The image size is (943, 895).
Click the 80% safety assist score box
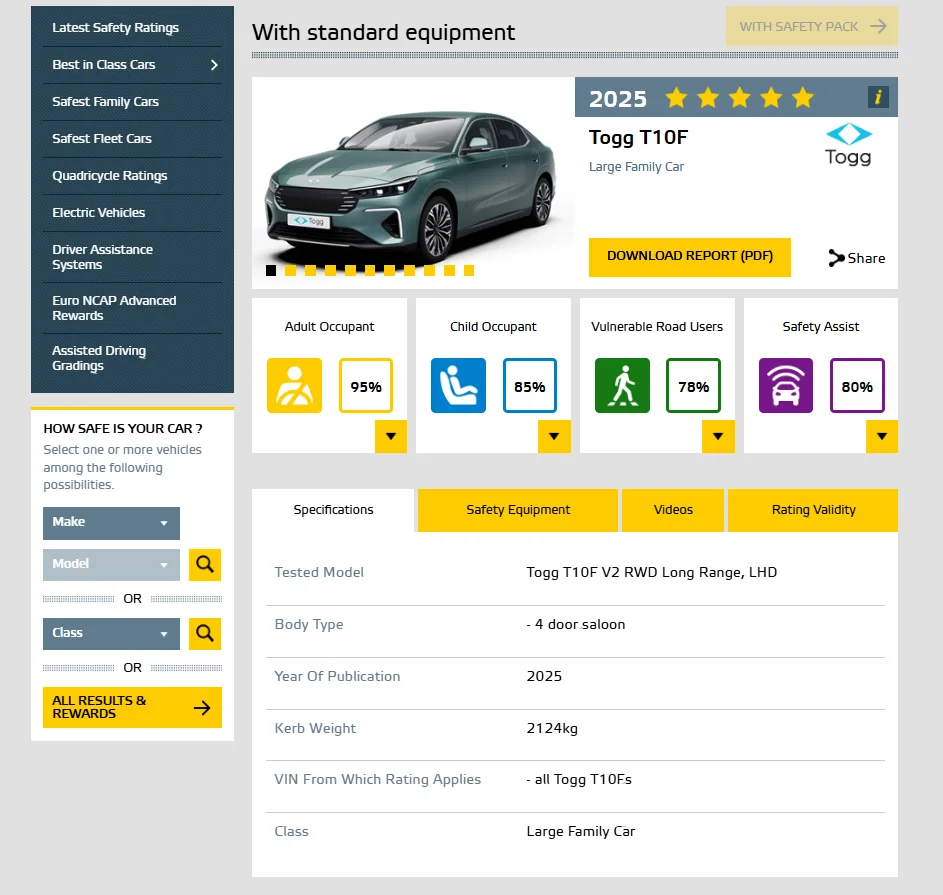857,386
